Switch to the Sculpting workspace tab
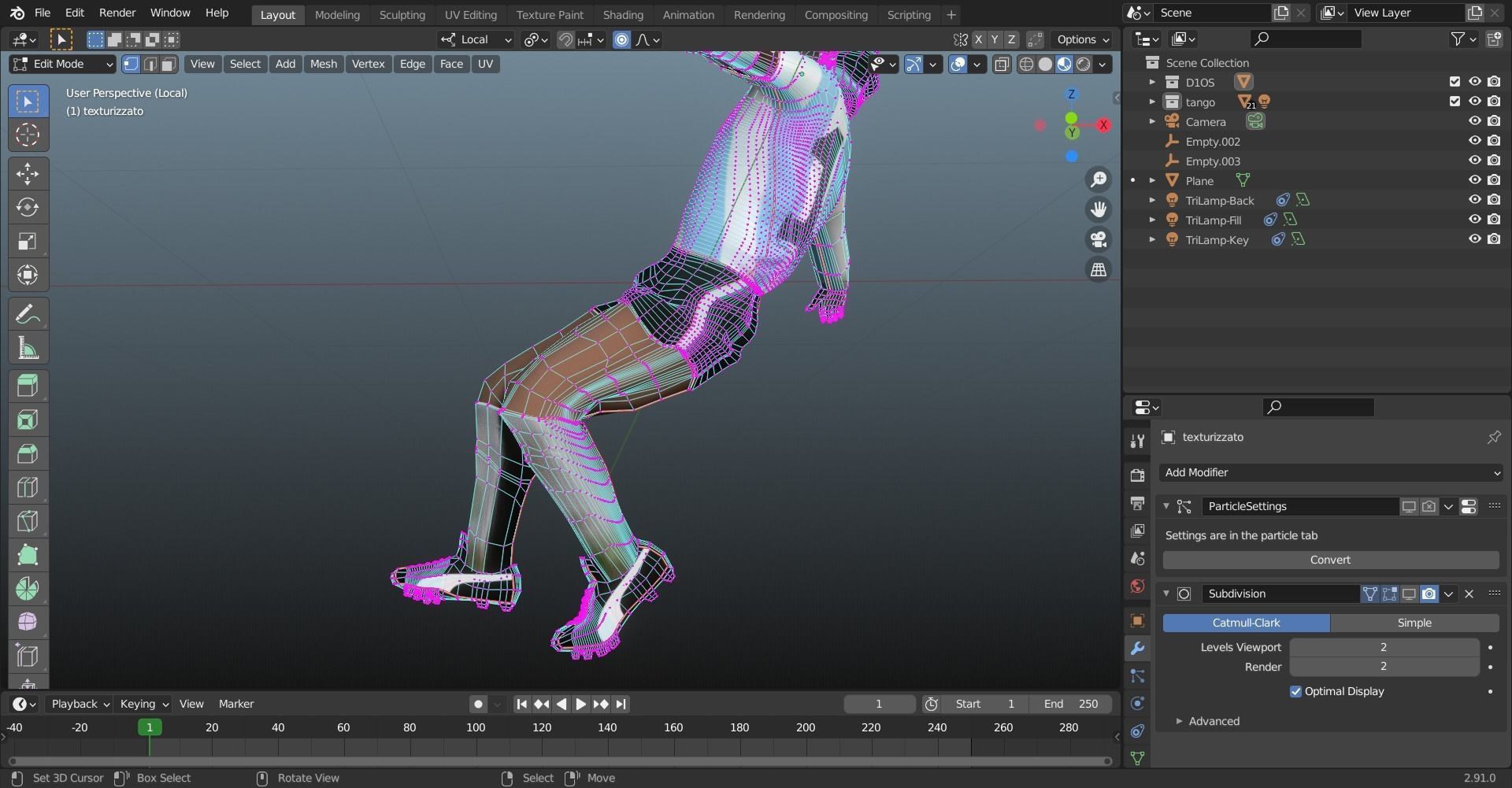Screen dimensions: 1512x788 [402, 15]
